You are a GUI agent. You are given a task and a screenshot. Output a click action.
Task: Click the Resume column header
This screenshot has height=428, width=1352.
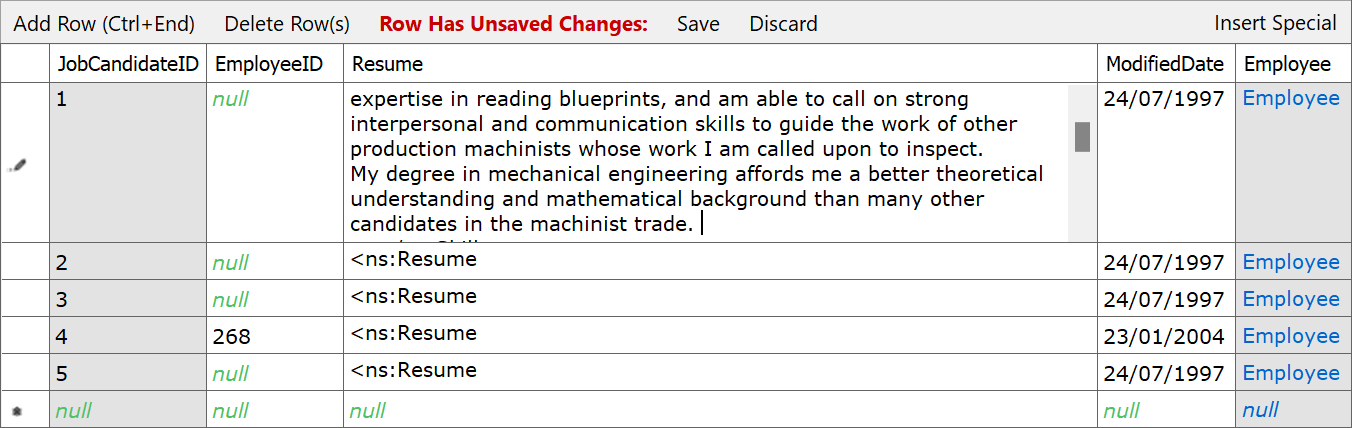tap(720, 64)
